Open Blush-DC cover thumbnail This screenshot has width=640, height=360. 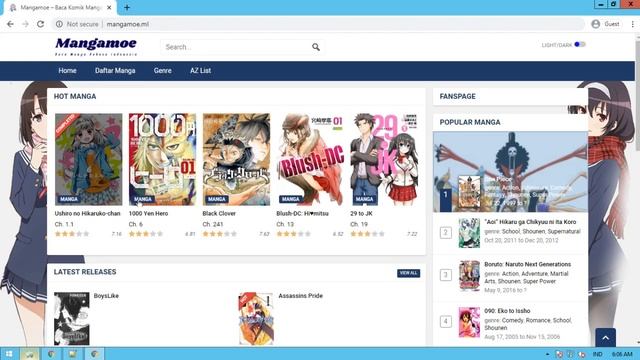310,159
